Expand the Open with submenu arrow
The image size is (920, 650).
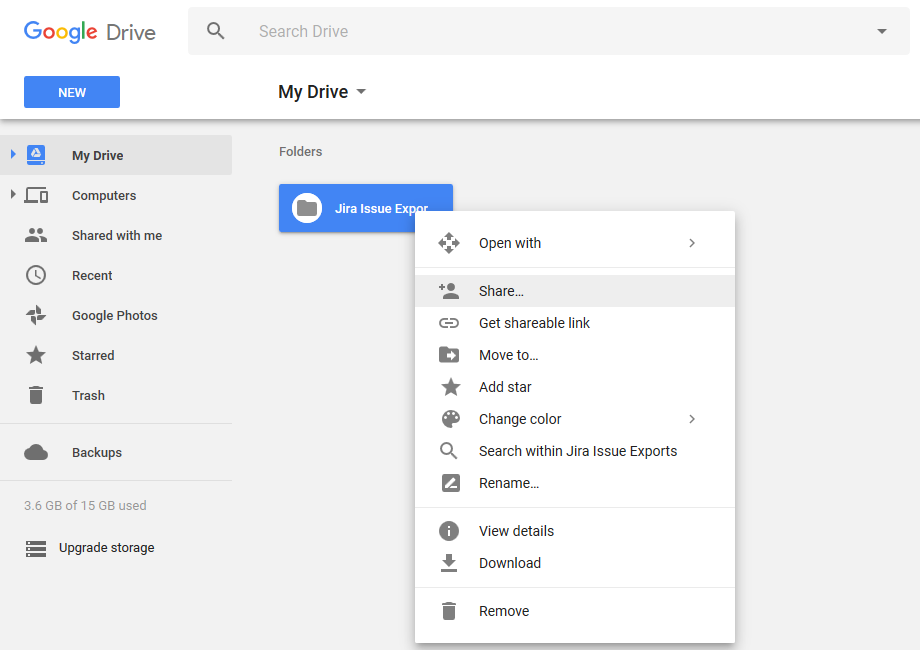691,243
